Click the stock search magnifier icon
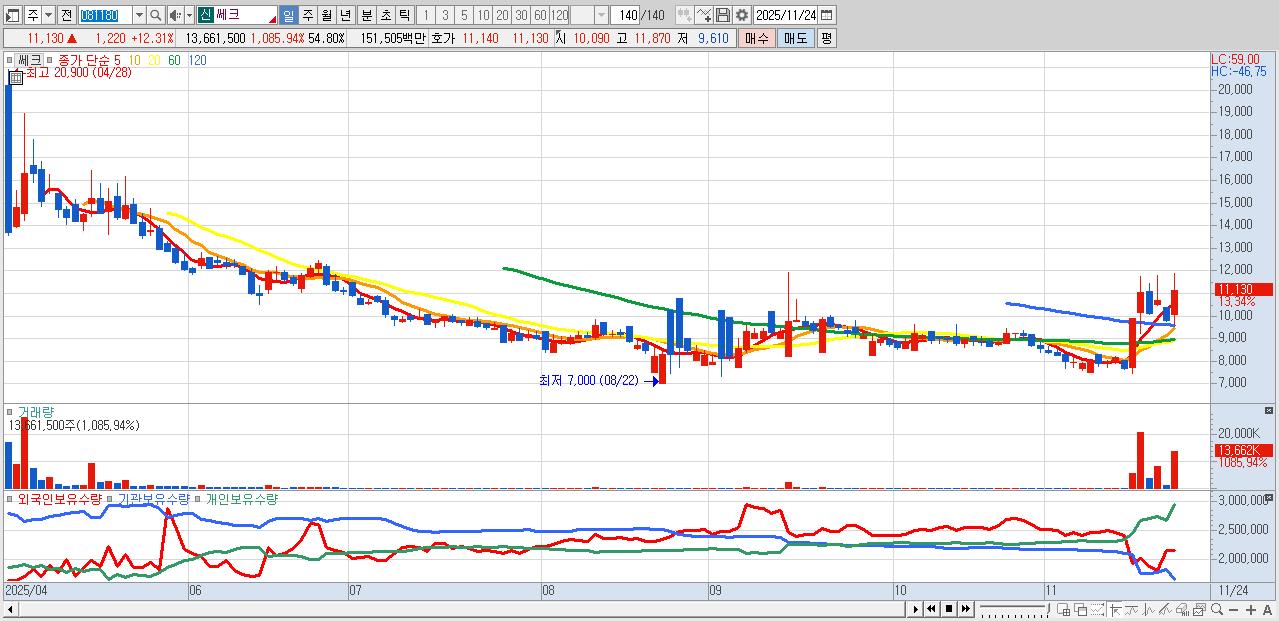Image resolution: width=1279 pixels, height=621 pixels. click(x=156, y=15)
